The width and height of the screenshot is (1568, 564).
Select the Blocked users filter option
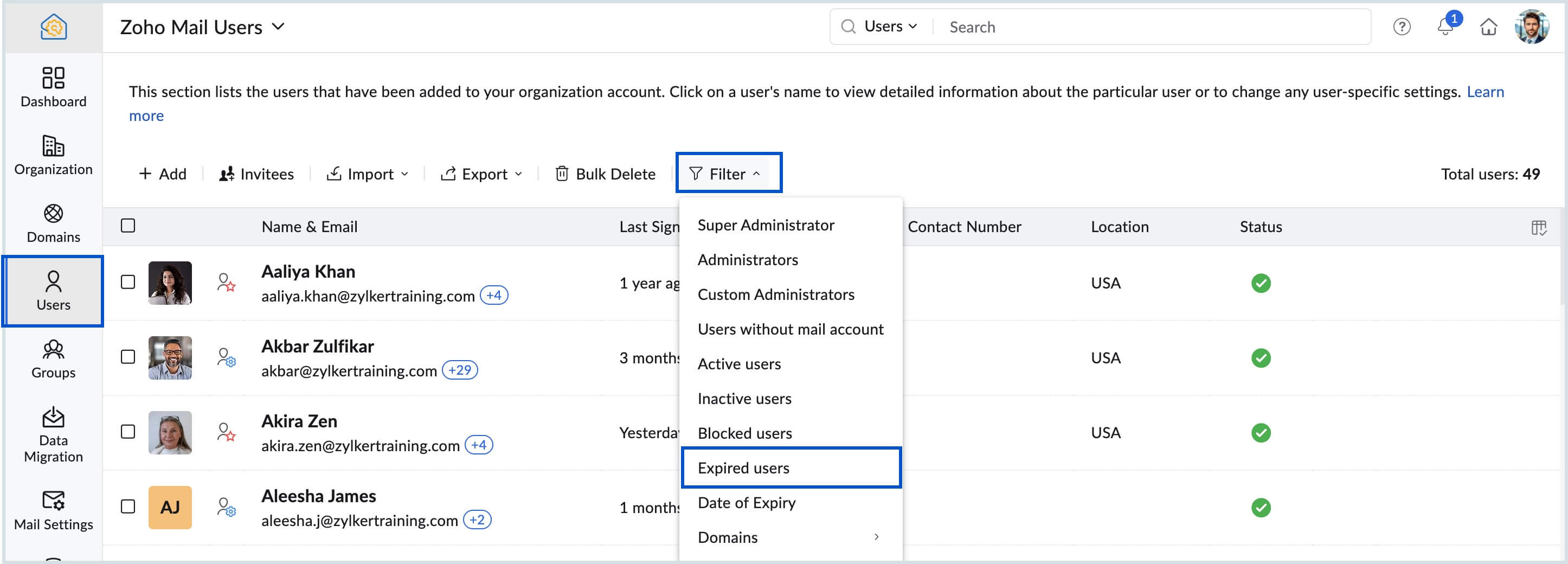[744, 433]
